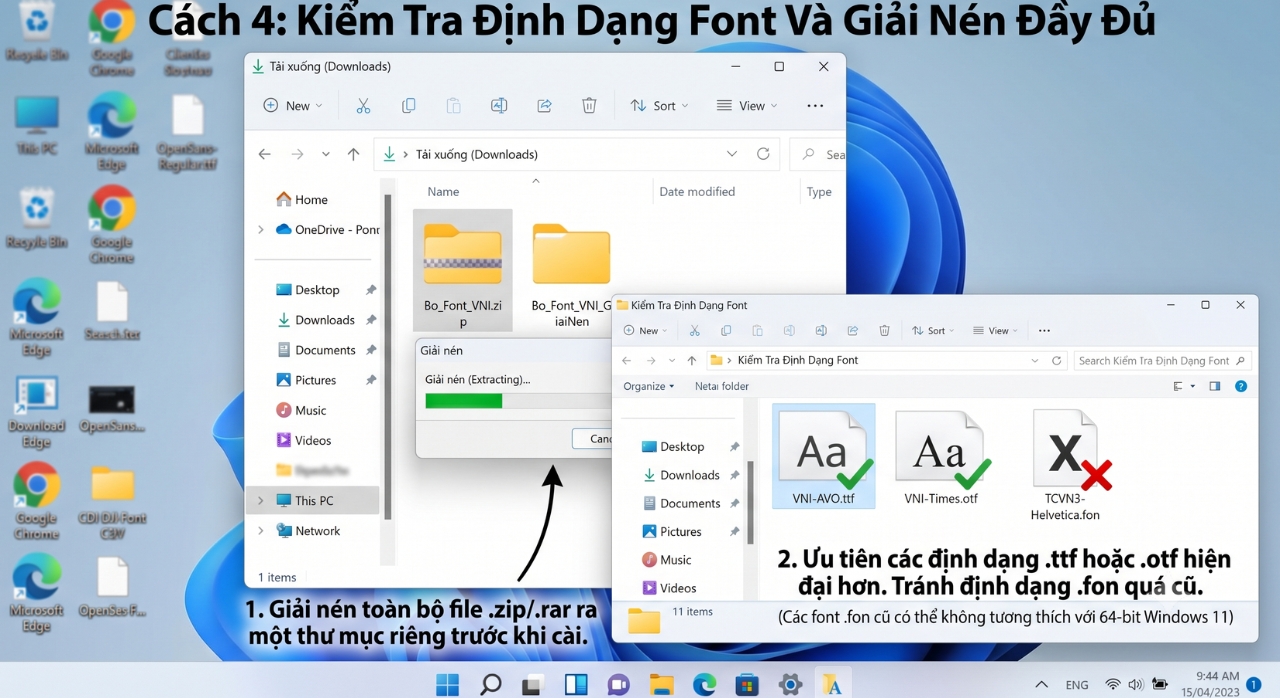
Task: Click the Netai folder button
Action: (722, 386)
